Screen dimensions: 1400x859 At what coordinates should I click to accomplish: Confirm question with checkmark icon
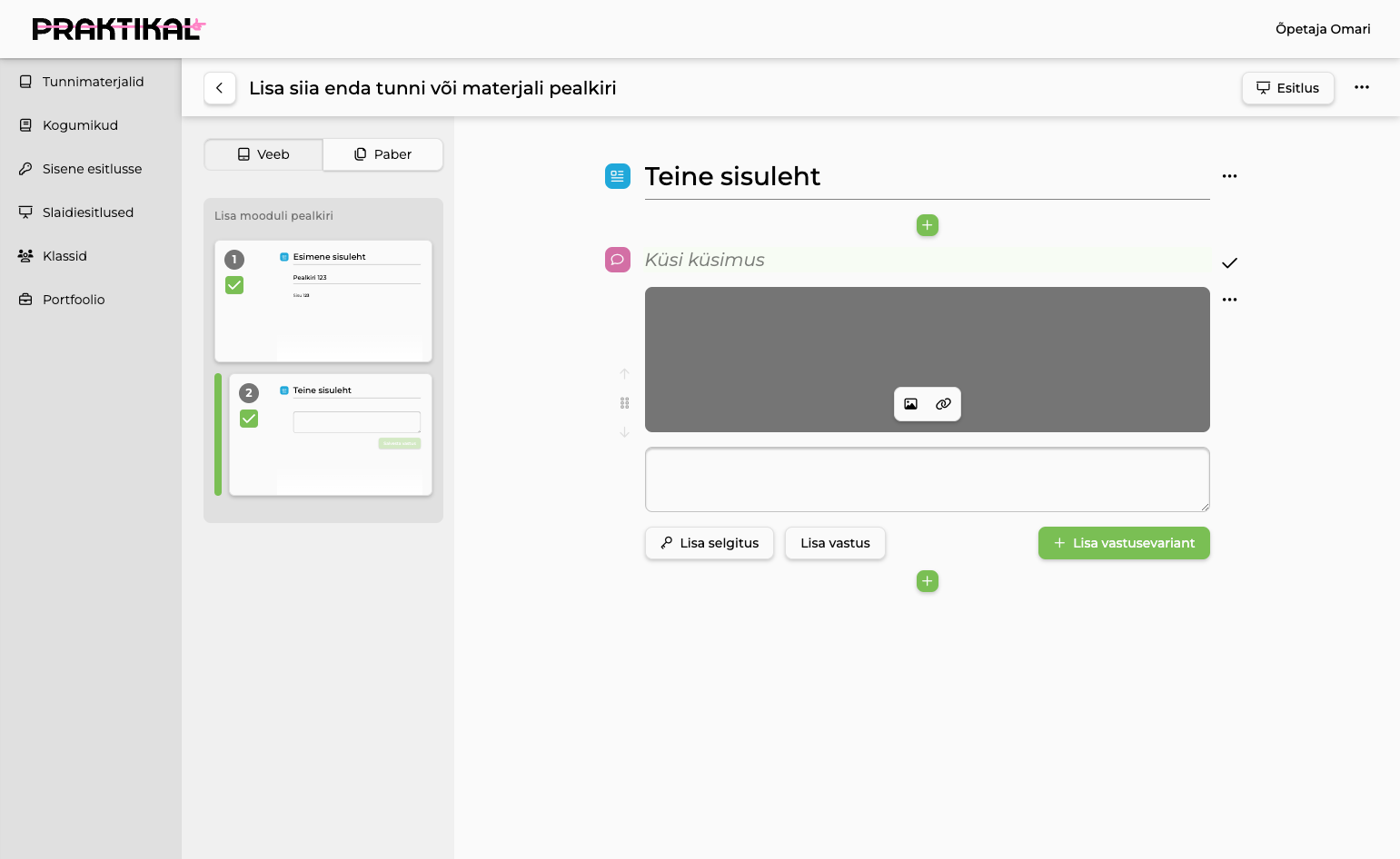click(1229, 263)
